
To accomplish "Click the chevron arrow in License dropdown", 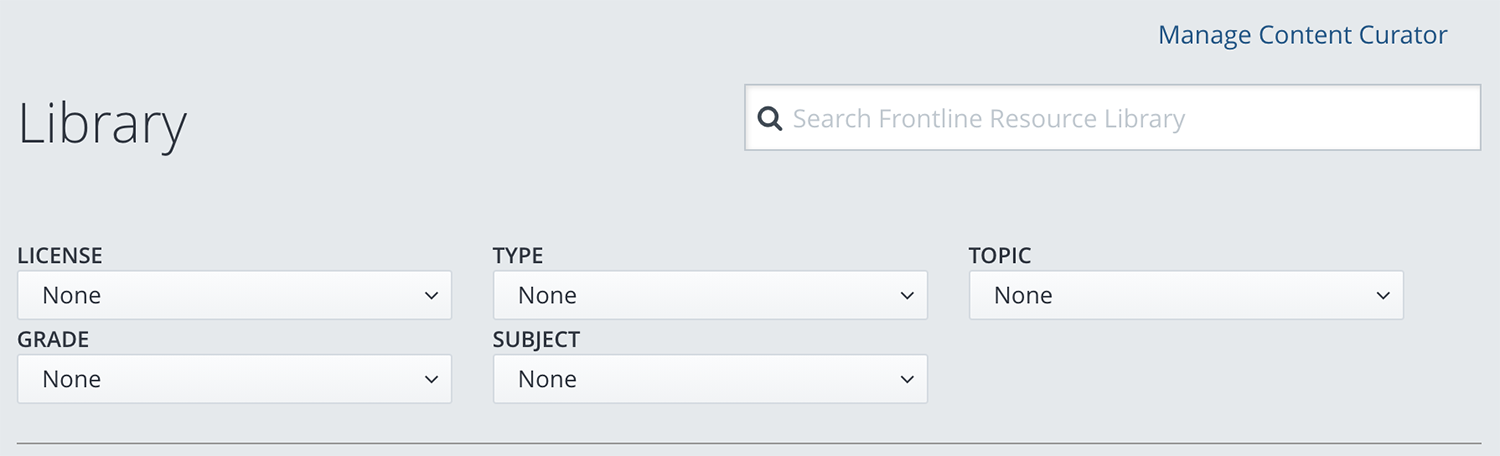I will tap(431, 296).
